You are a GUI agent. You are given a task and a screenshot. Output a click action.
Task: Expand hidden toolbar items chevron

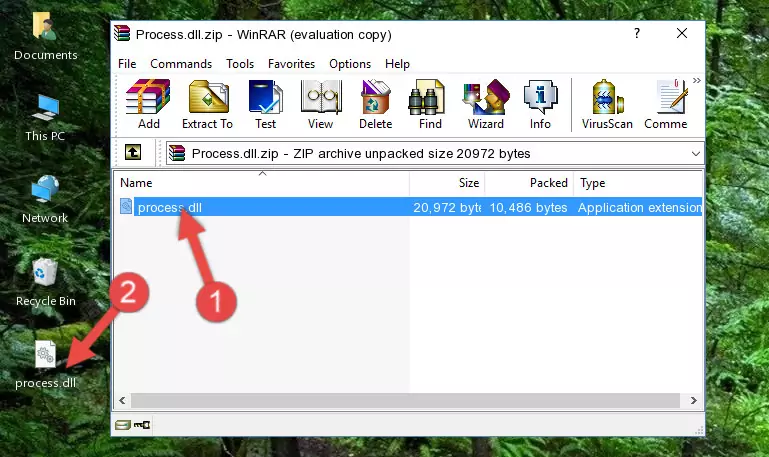pyautogui.click(x=696, y=80)
